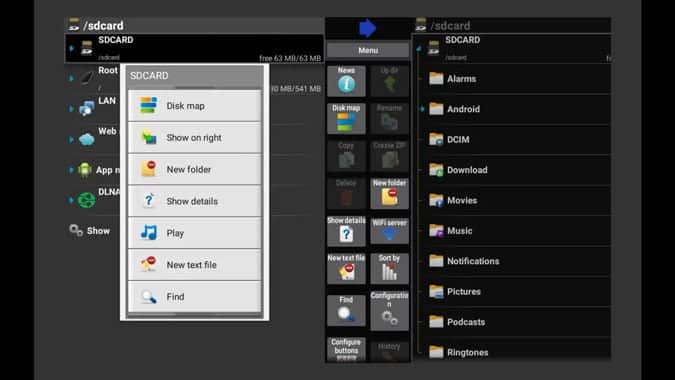Click New folder in middle toolbar
The height and width of the screenshot is (380, 675).
[x=390, y=193]
